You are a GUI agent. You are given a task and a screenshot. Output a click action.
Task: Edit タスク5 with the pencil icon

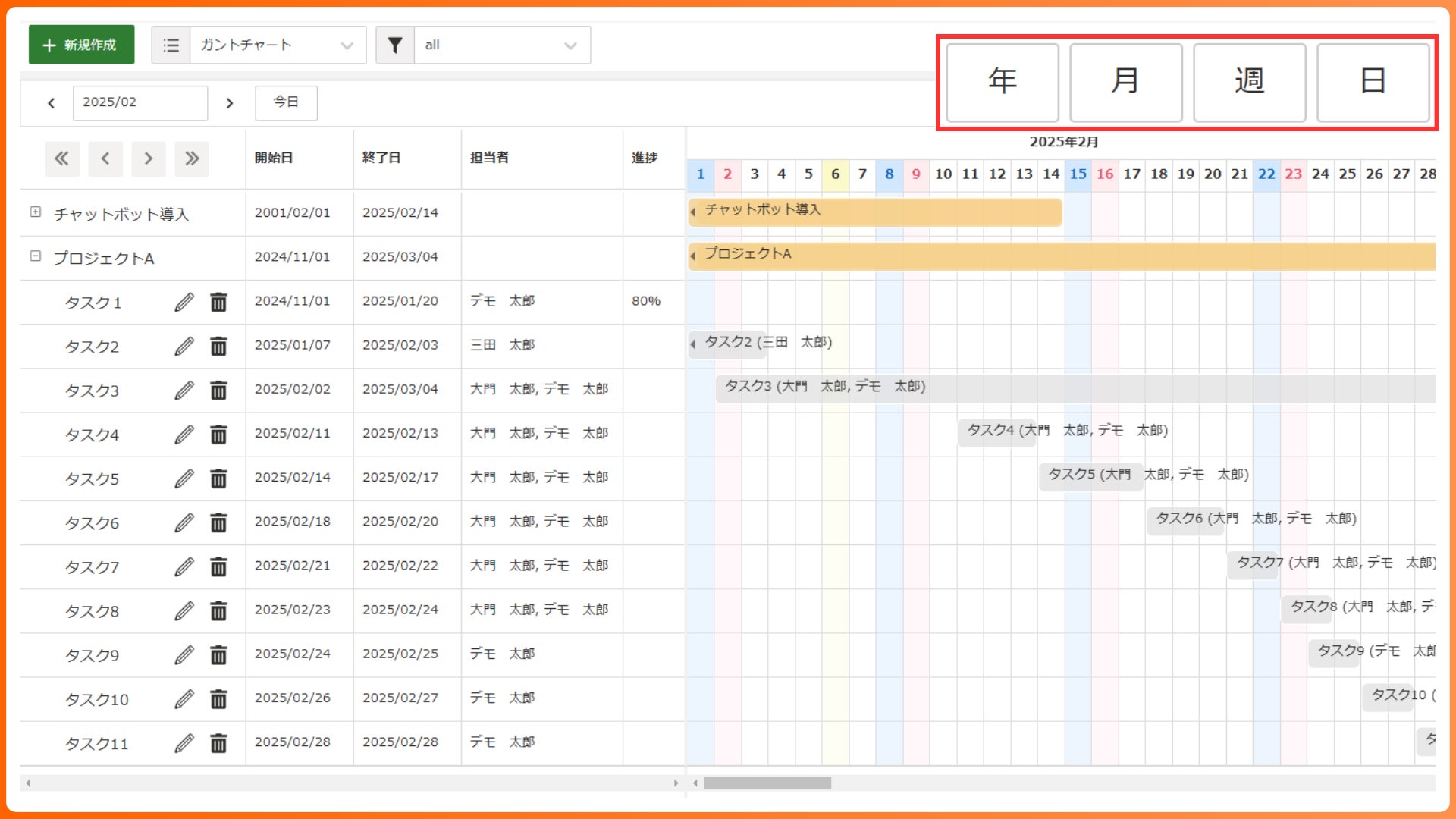pos(184,479)
